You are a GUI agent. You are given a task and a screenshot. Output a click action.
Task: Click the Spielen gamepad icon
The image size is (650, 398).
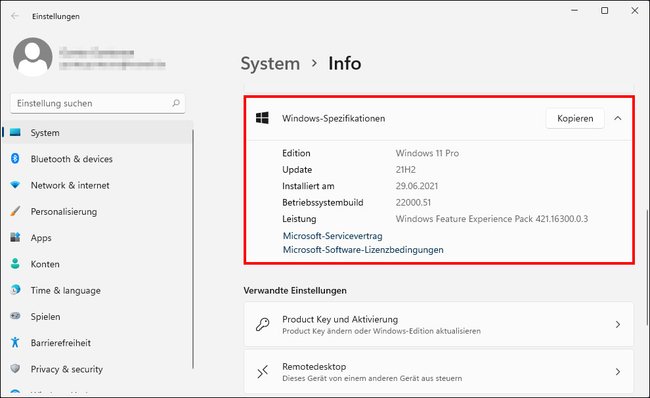15,316
